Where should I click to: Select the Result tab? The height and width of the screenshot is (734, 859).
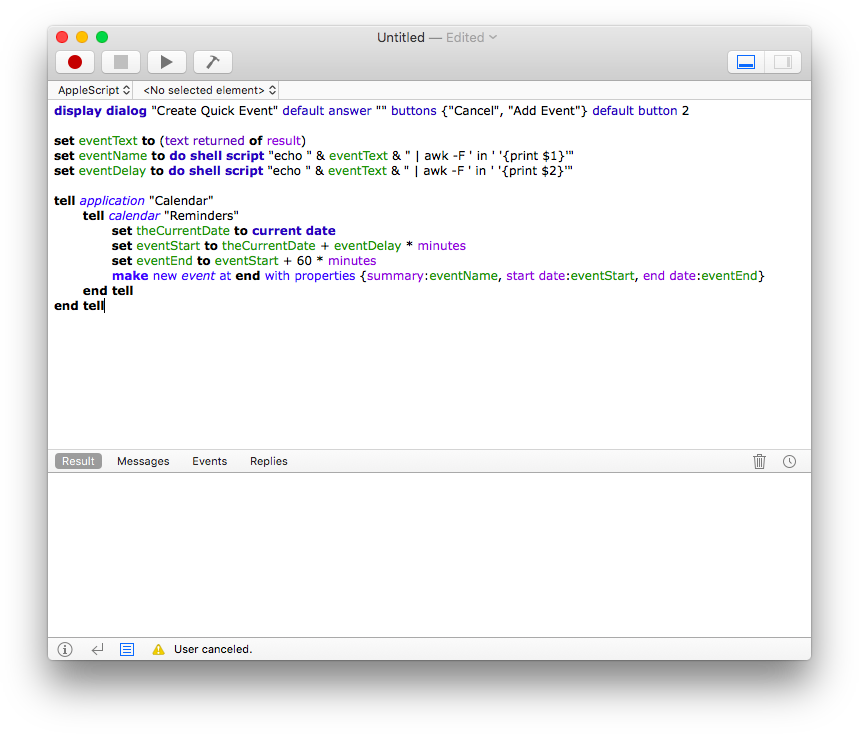[x=78, y=461]
